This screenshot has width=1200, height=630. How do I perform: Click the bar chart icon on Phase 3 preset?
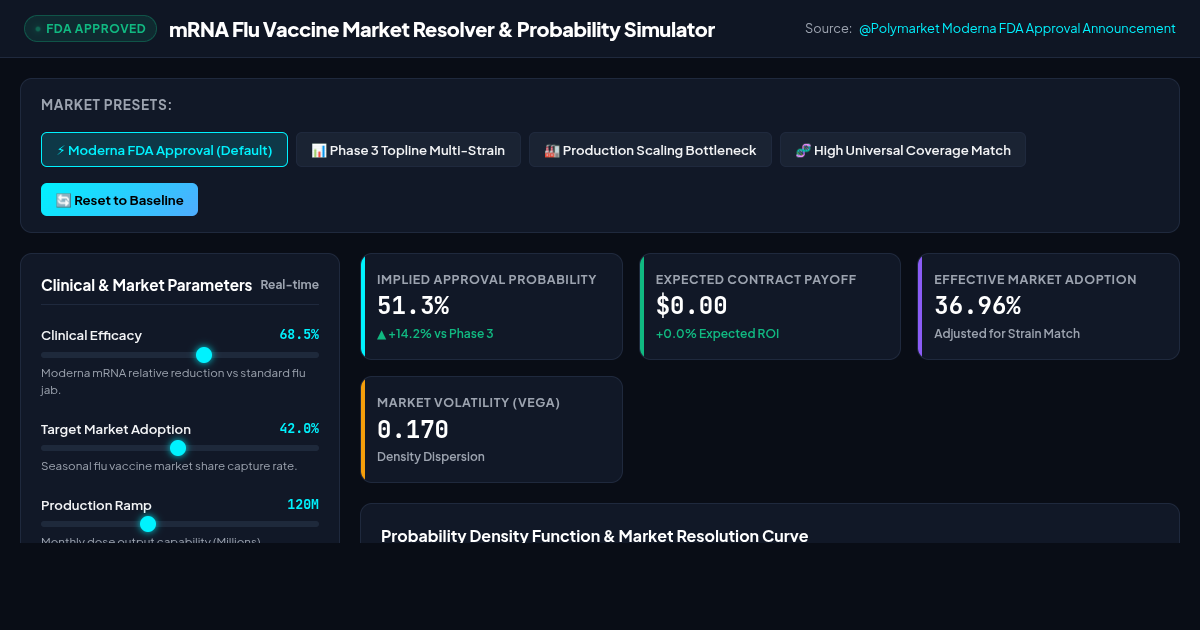tap(319, 150)
